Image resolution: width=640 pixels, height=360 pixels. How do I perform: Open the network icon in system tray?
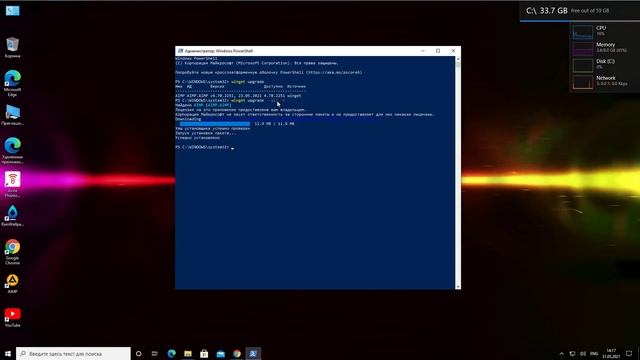572,353
